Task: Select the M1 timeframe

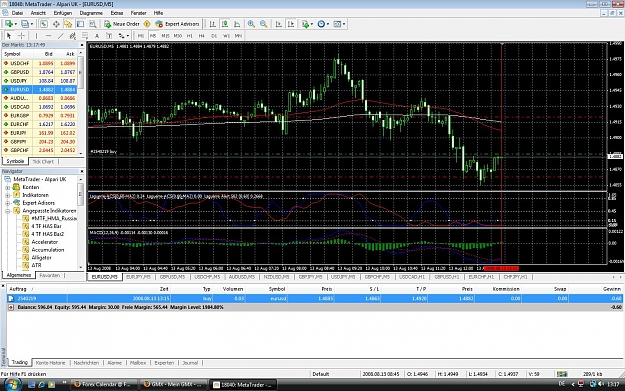Action: (x=141, y=36)
